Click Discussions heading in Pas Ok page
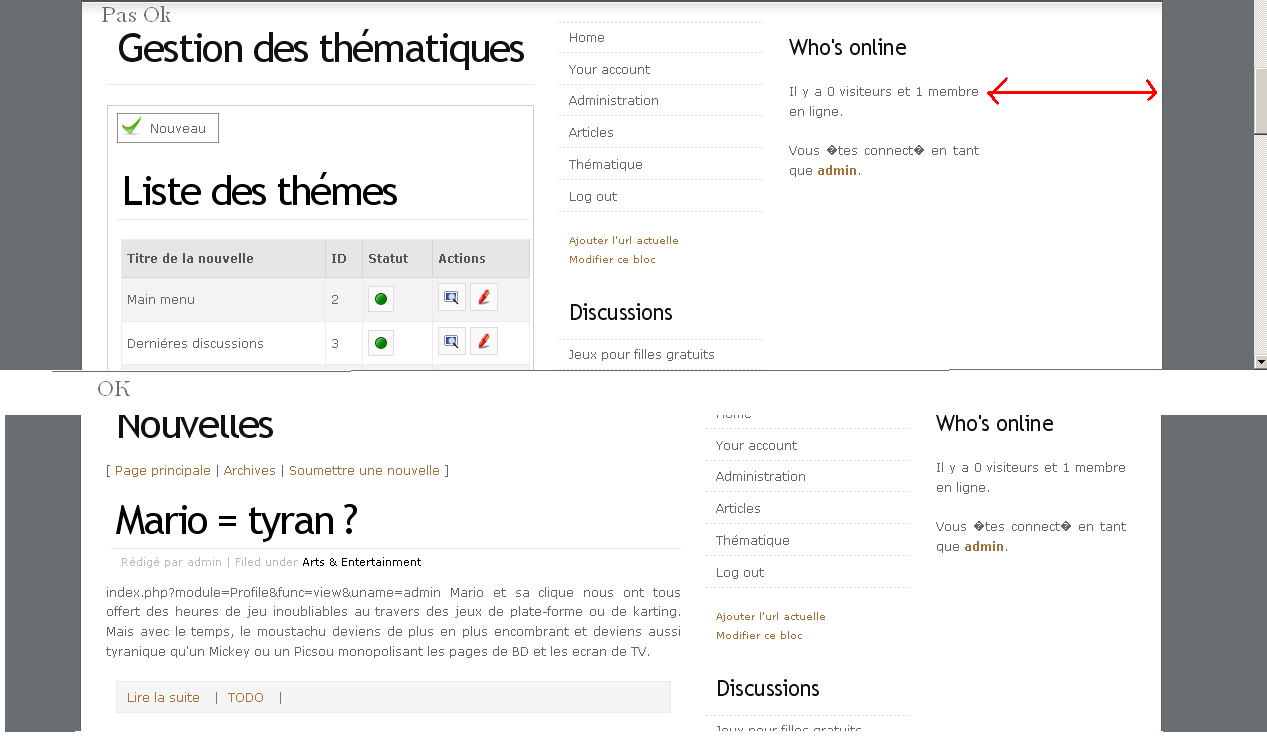Viewport: 1267px width, 736px height. 620,312
